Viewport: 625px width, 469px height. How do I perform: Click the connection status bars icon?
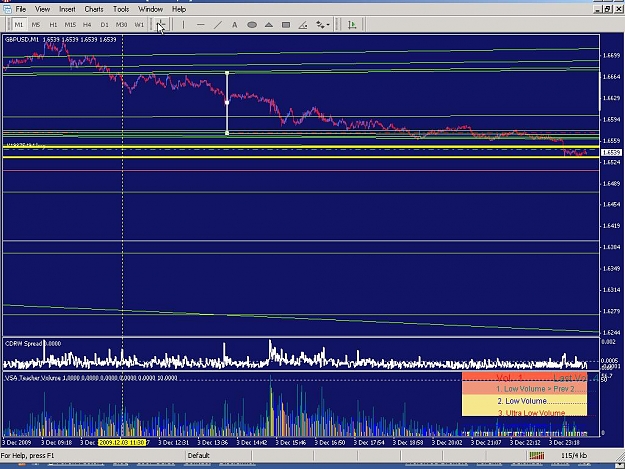pyautogui.click(x=537, y=455)
